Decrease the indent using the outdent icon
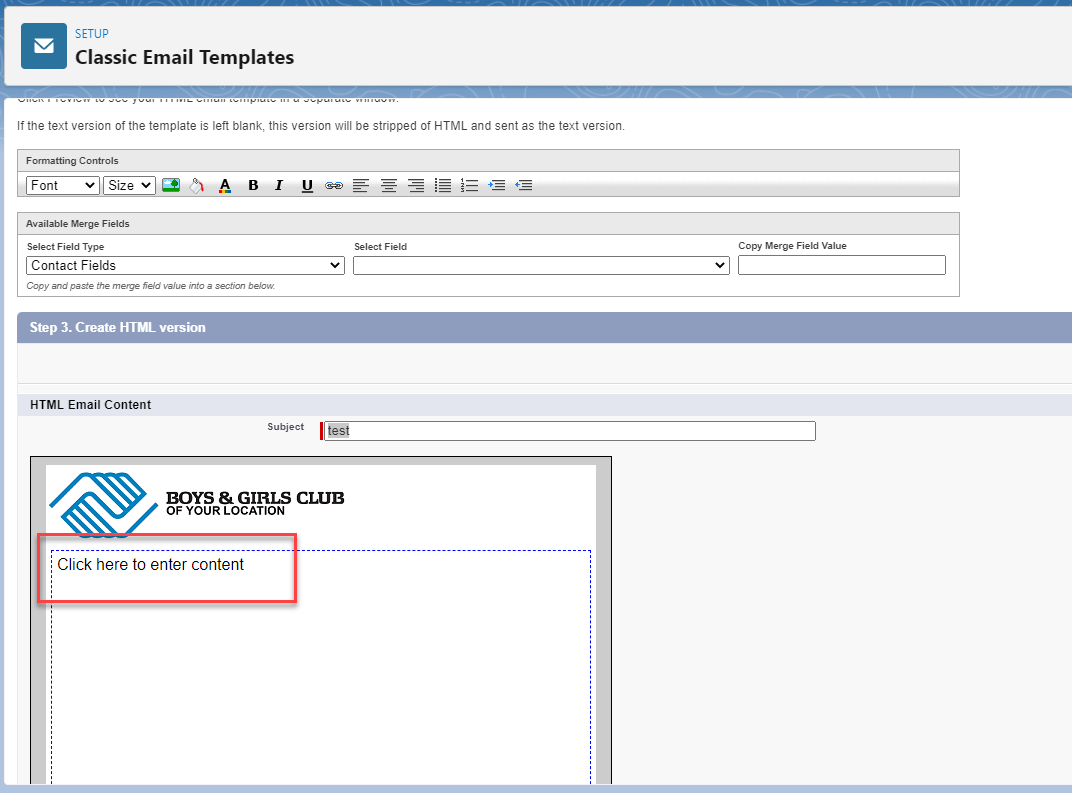This screenshot has width=1072, height=793. tap(523, 185)
